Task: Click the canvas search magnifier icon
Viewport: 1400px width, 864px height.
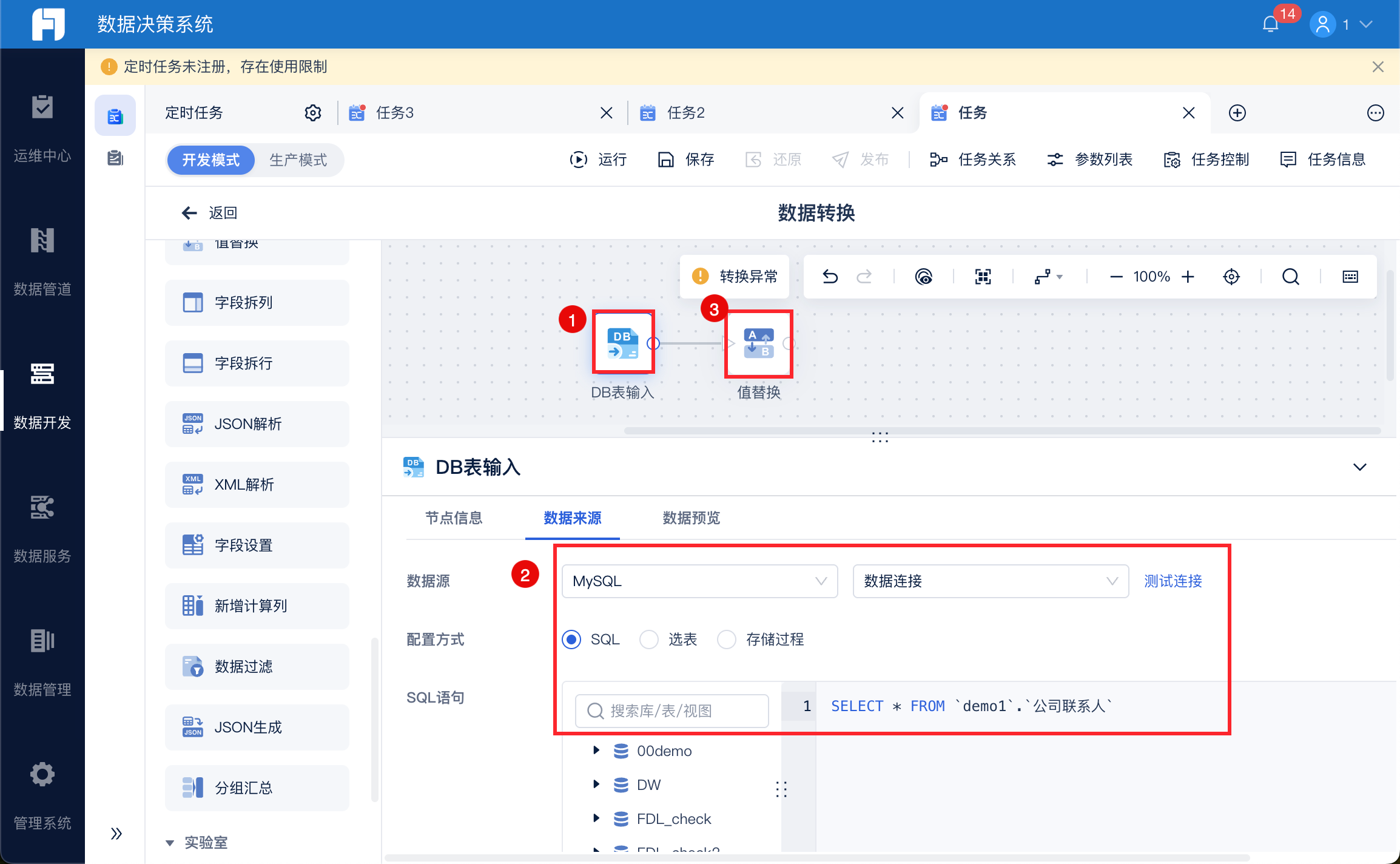Action: point(1290,277)
